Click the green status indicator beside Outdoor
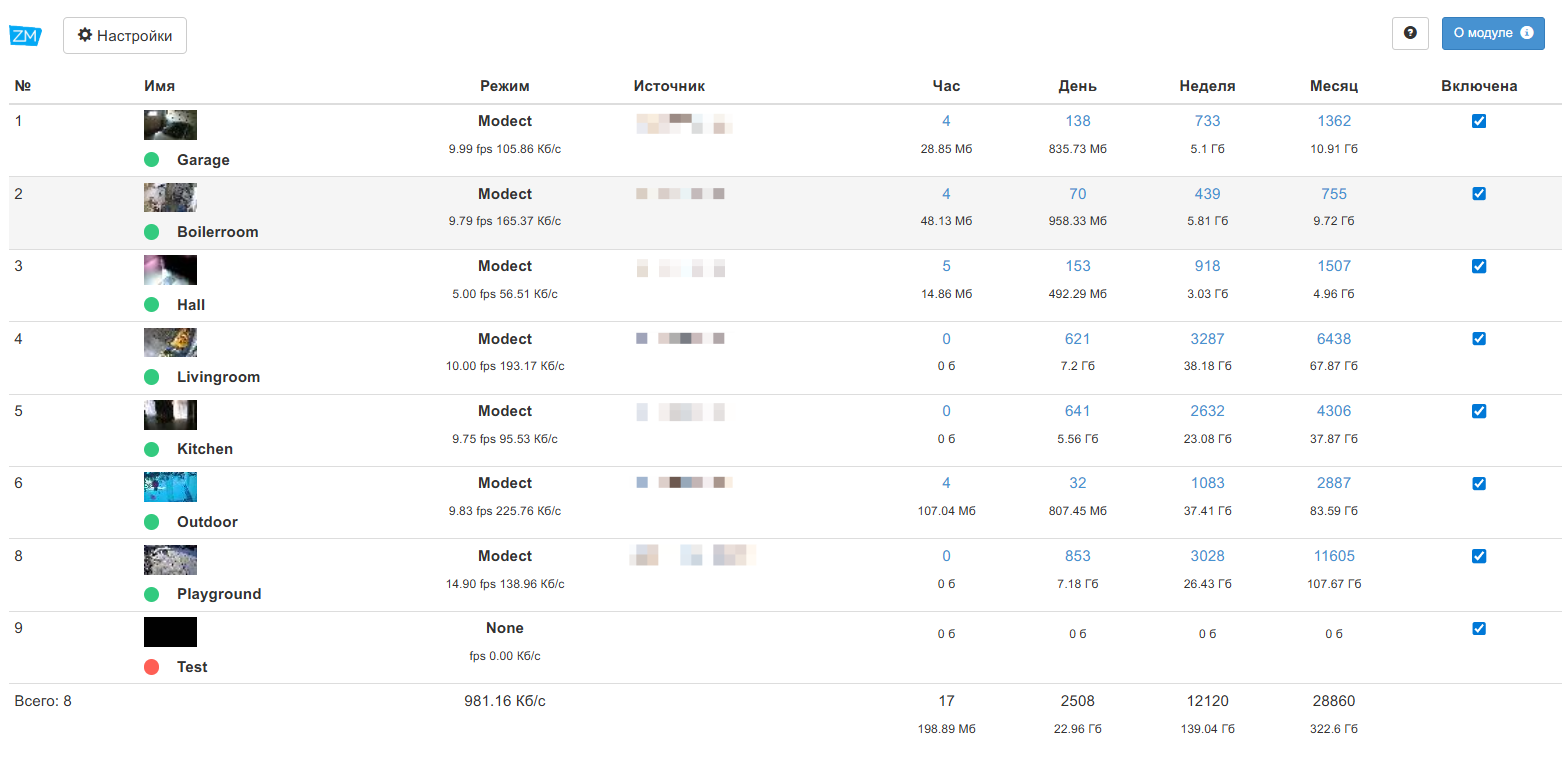The height and width of the screenshot is (764, 1568). coord(152,521)
